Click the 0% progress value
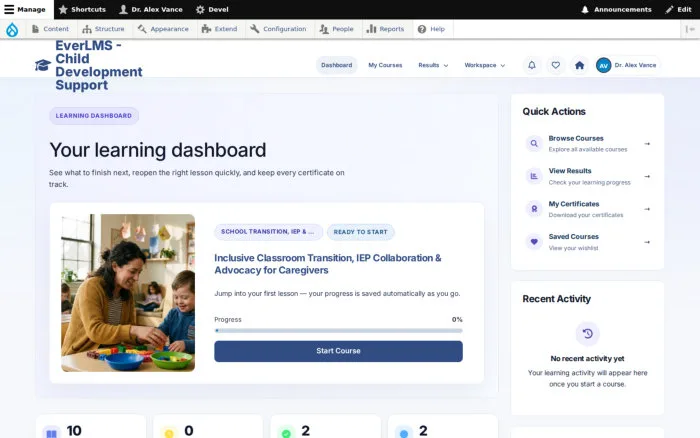The height and width of the screenshot is (438, 700). point(457,320)
